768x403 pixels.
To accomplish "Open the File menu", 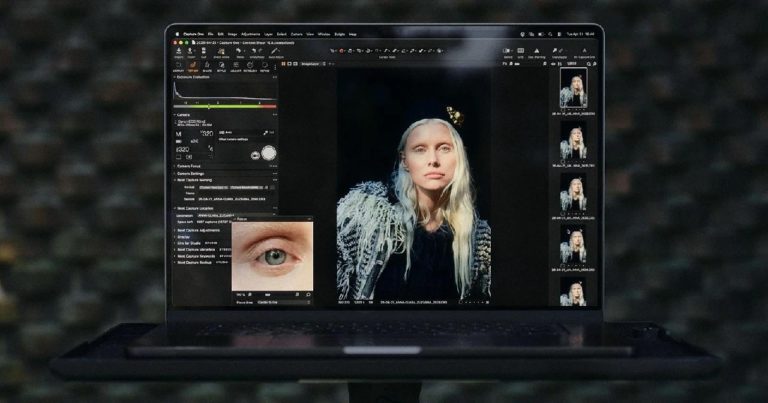I will (x=211, y=34).
